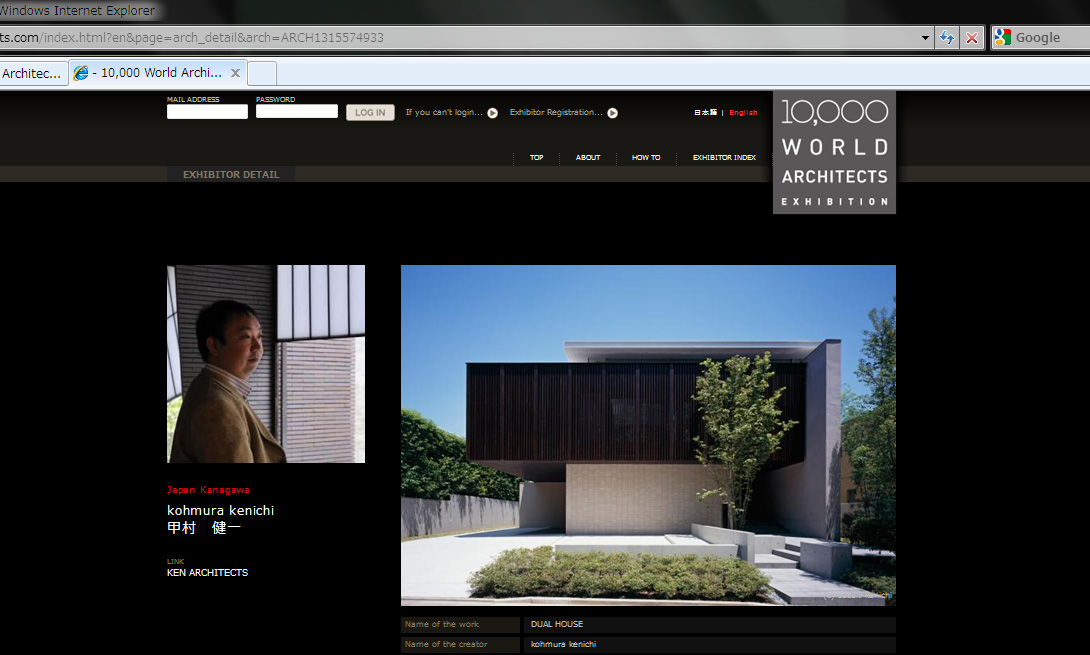Click the arrow icon after 'If you can't login...'

492,113
